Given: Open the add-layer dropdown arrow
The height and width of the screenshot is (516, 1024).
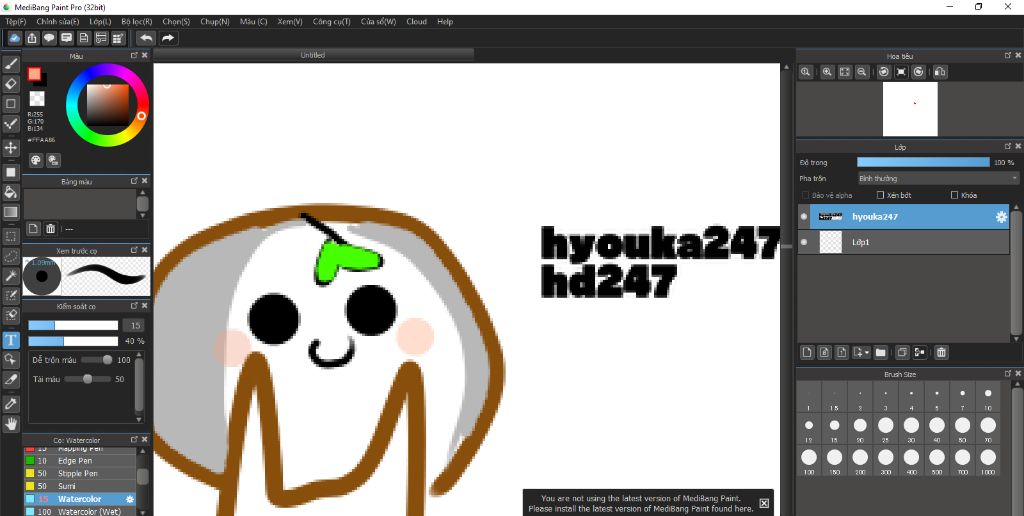Looking at the screenshot, I should pos(867,353).
